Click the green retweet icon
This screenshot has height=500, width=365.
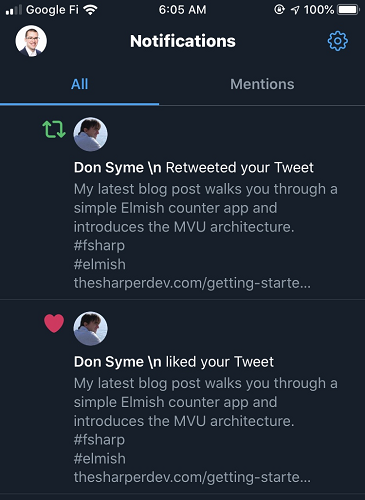pos(54,129)
